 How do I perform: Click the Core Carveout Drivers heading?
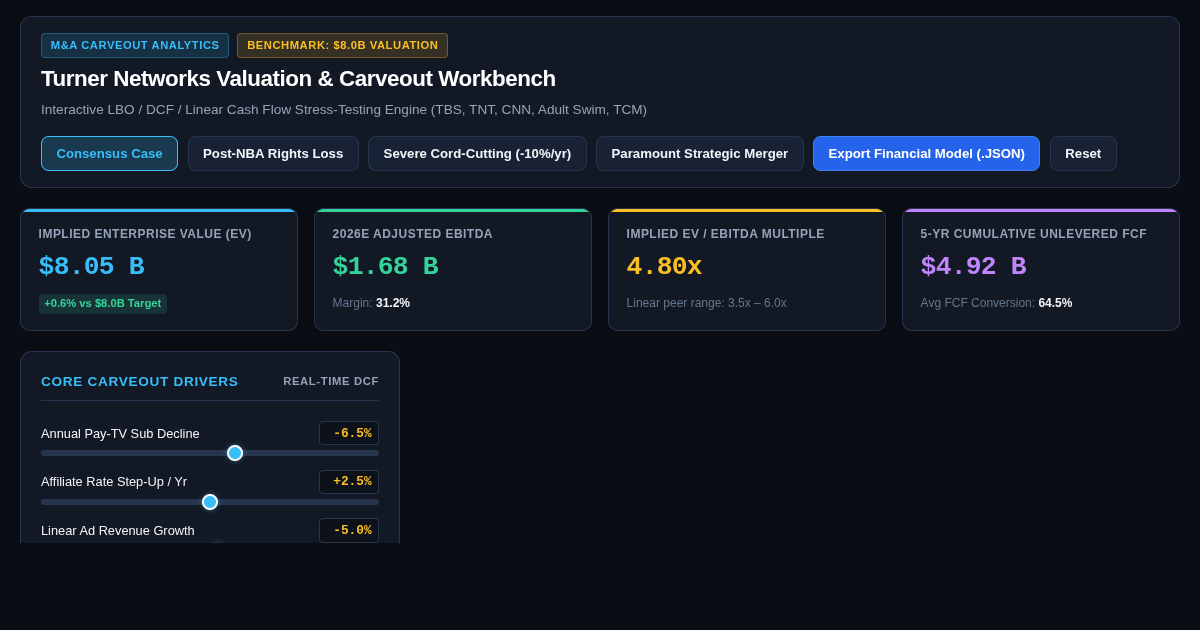click(140, 381)
